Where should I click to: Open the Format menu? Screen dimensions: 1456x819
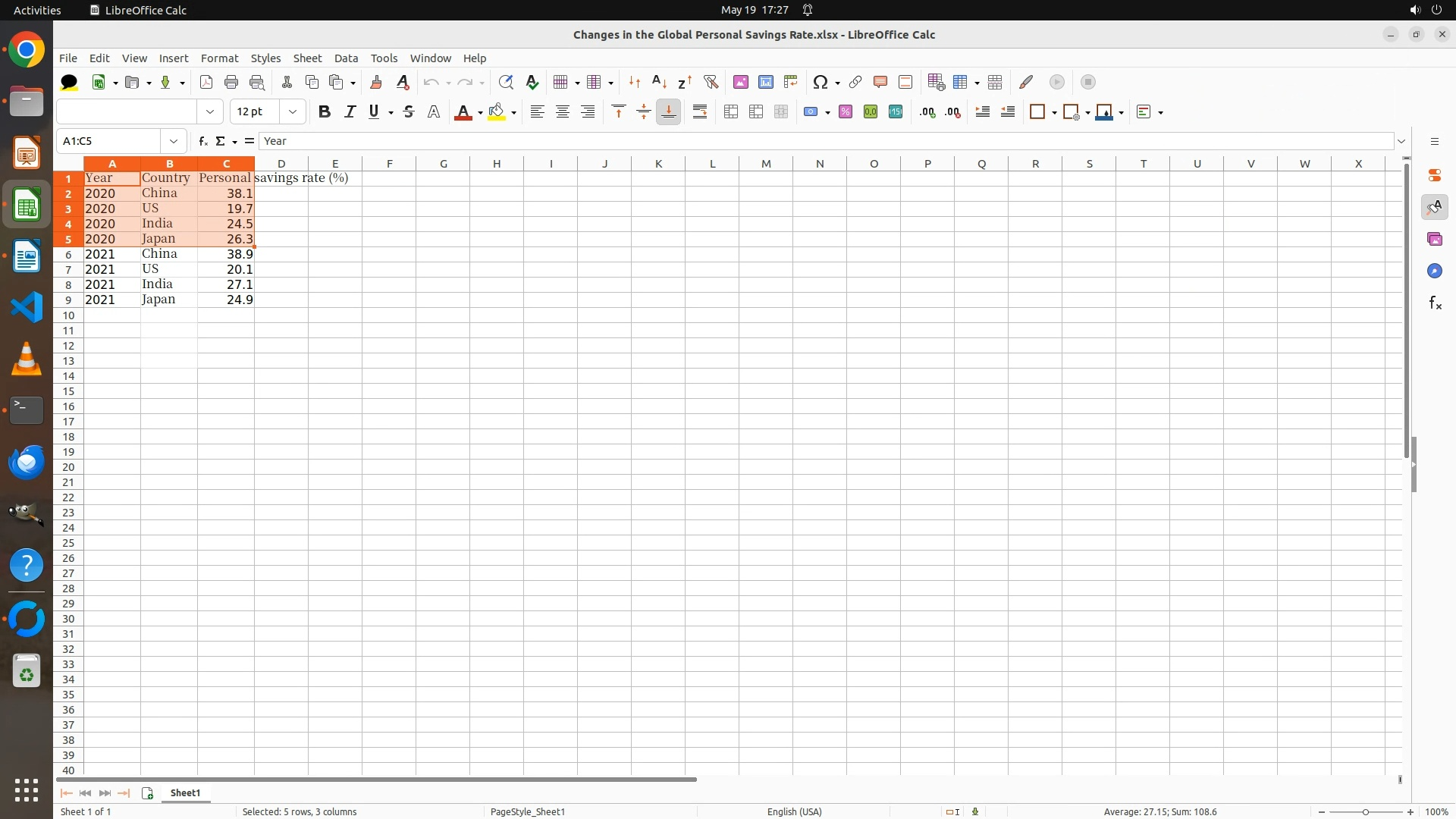(219, 58)
